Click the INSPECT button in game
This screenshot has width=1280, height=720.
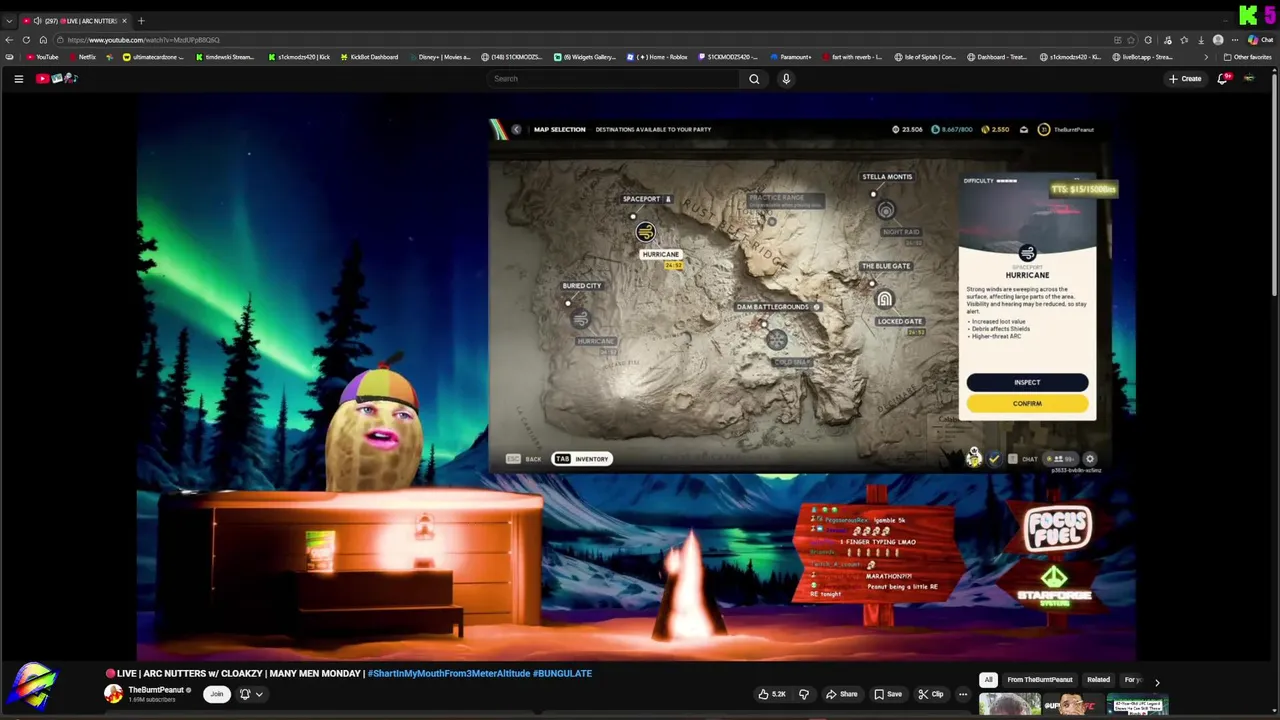click(1027, 382)
